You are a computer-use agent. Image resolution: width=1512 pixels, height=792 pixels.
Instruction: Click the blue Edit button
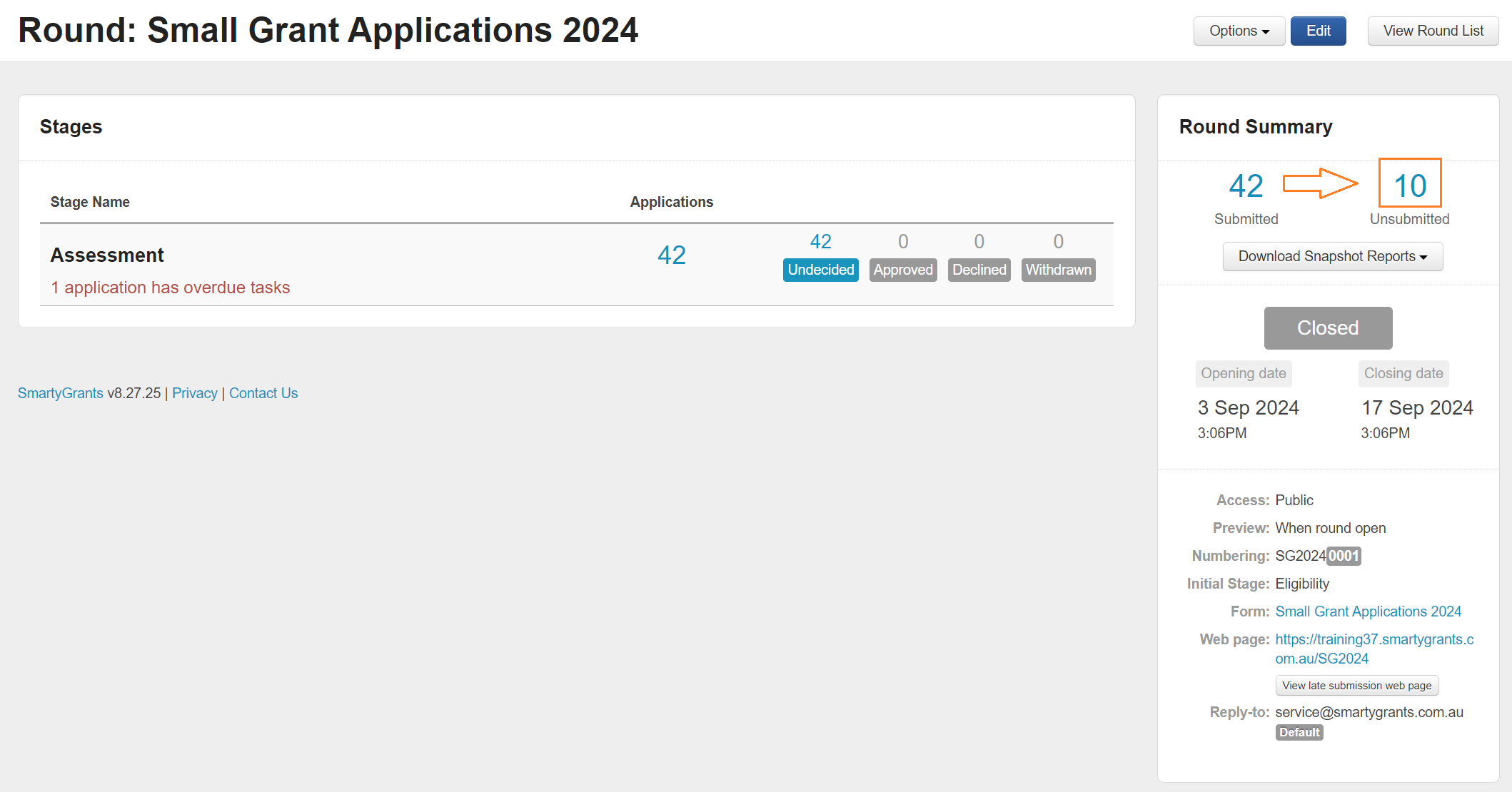point(1318,31)
